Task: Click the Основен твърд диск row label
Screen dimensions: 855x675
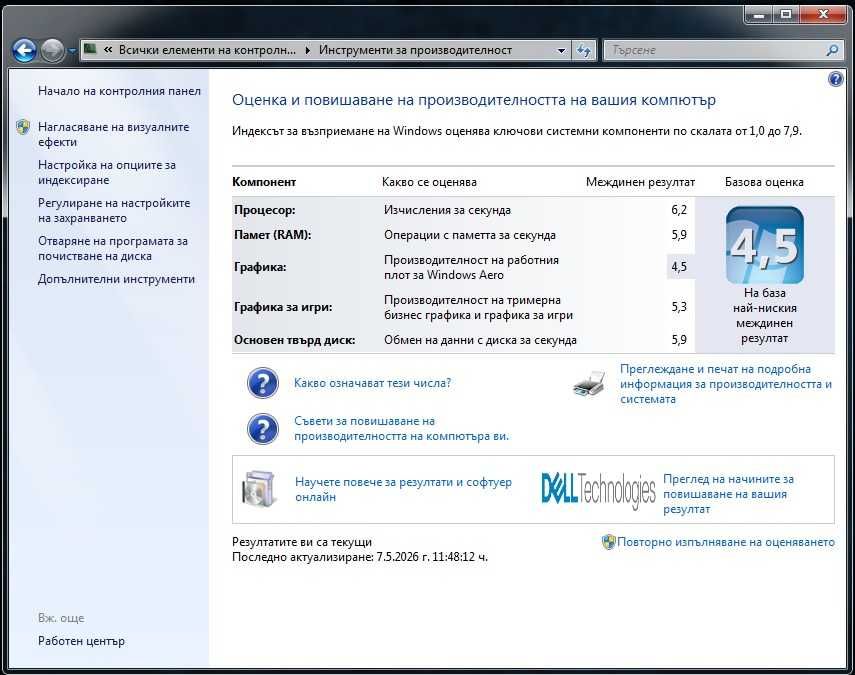Action: [294, 340]
